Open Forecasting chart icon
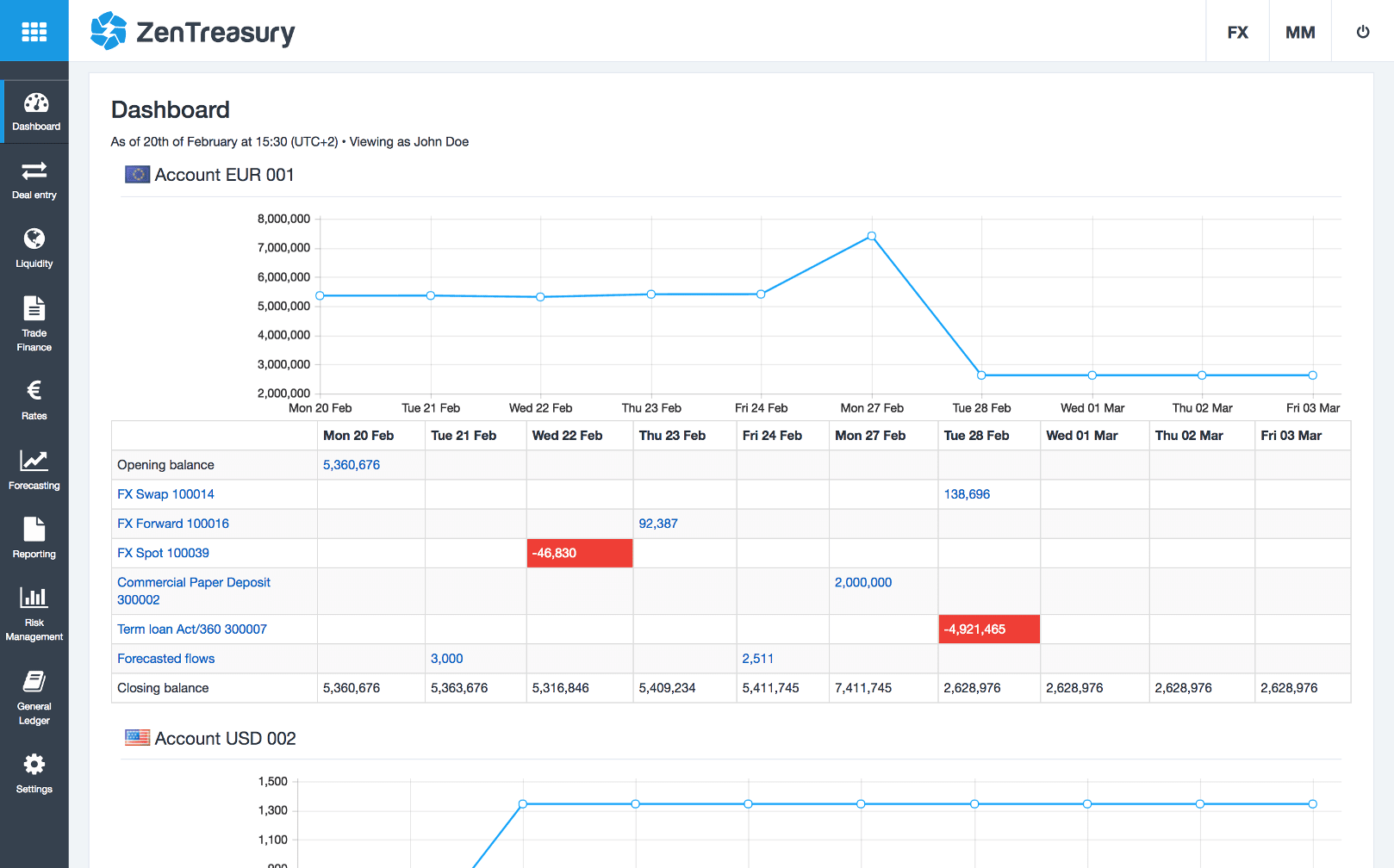Image resolution: width=1394 pixels, height=868 pixels. 34,461
